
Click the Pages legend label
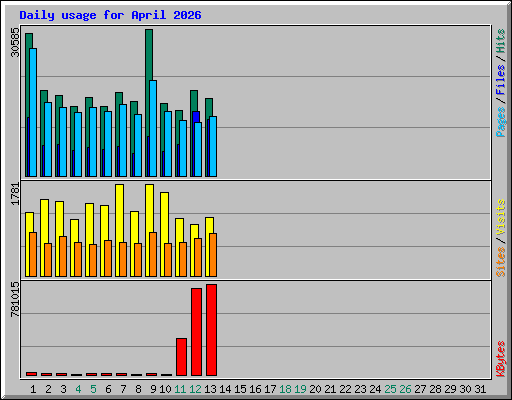click(x=501, y=122)
